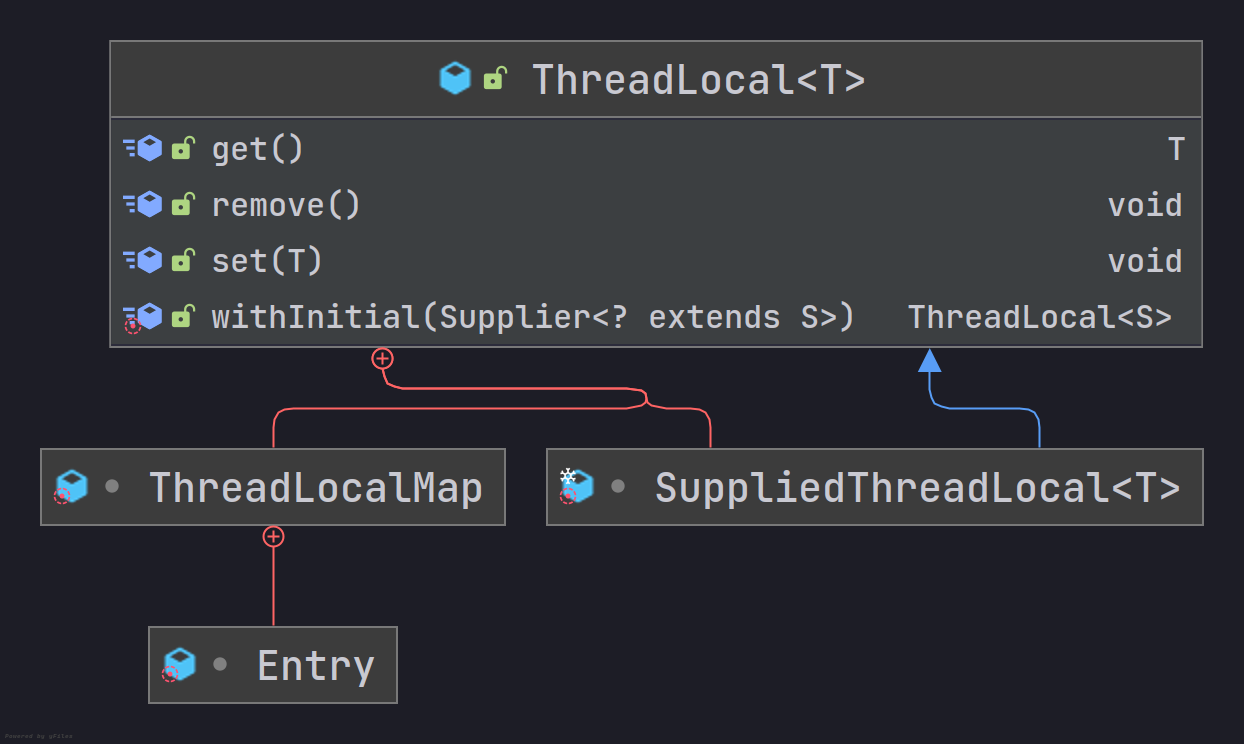Image resolution: width=1244 pixels, height=744 pixels.
Task: Click the method icon next to remove()
Action: pyautogui.click(x=143, y=205)
